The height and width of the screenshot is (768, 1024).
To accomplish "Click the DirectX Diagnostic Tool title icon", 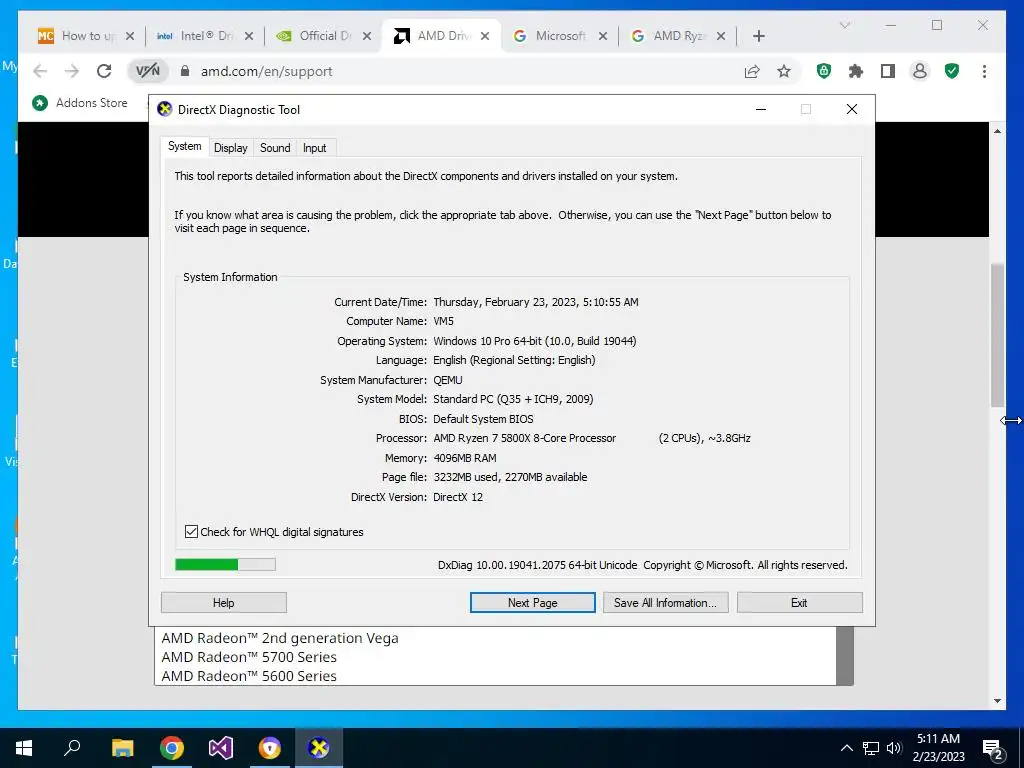I will [x=165, y=109].
